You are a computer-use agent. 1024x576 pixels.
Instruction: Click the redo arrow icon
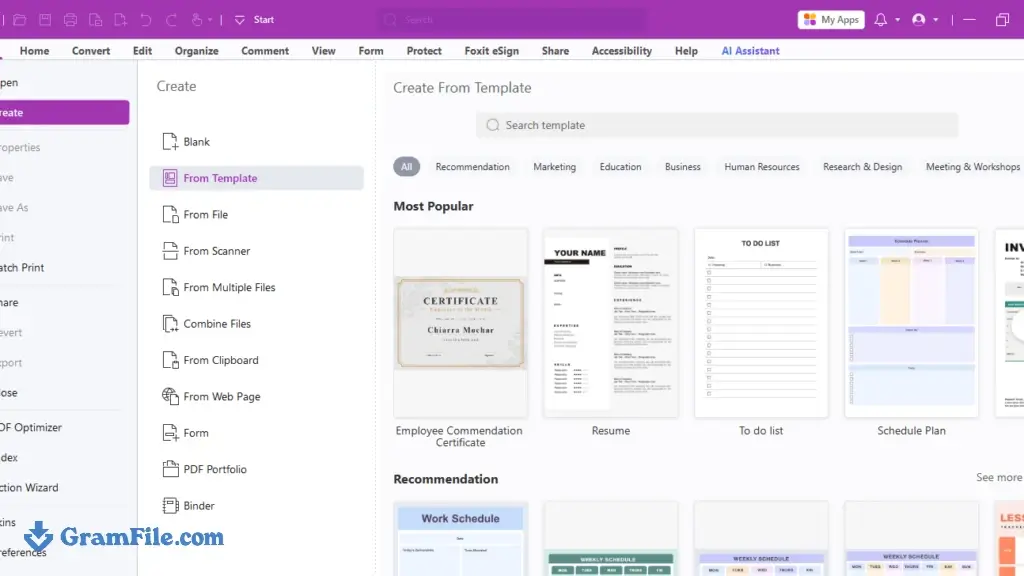171,20
